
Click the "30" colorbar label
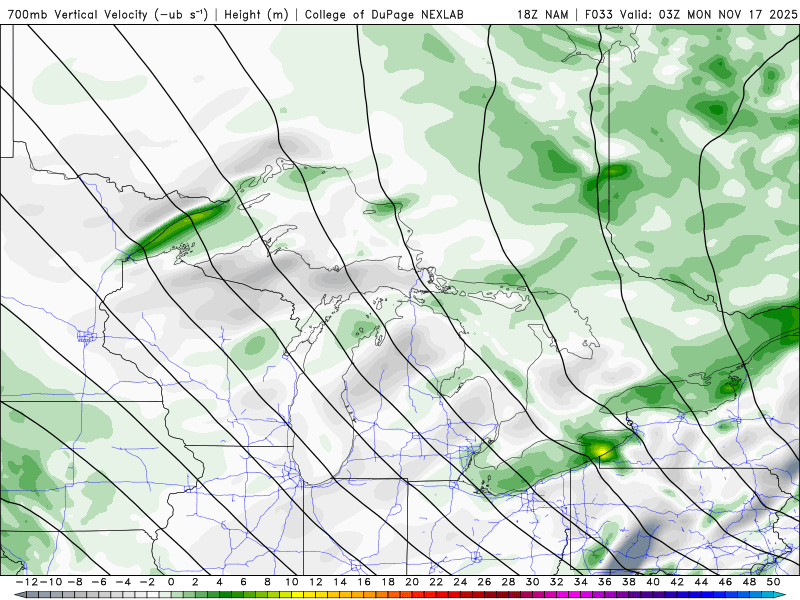coord(533,582)
